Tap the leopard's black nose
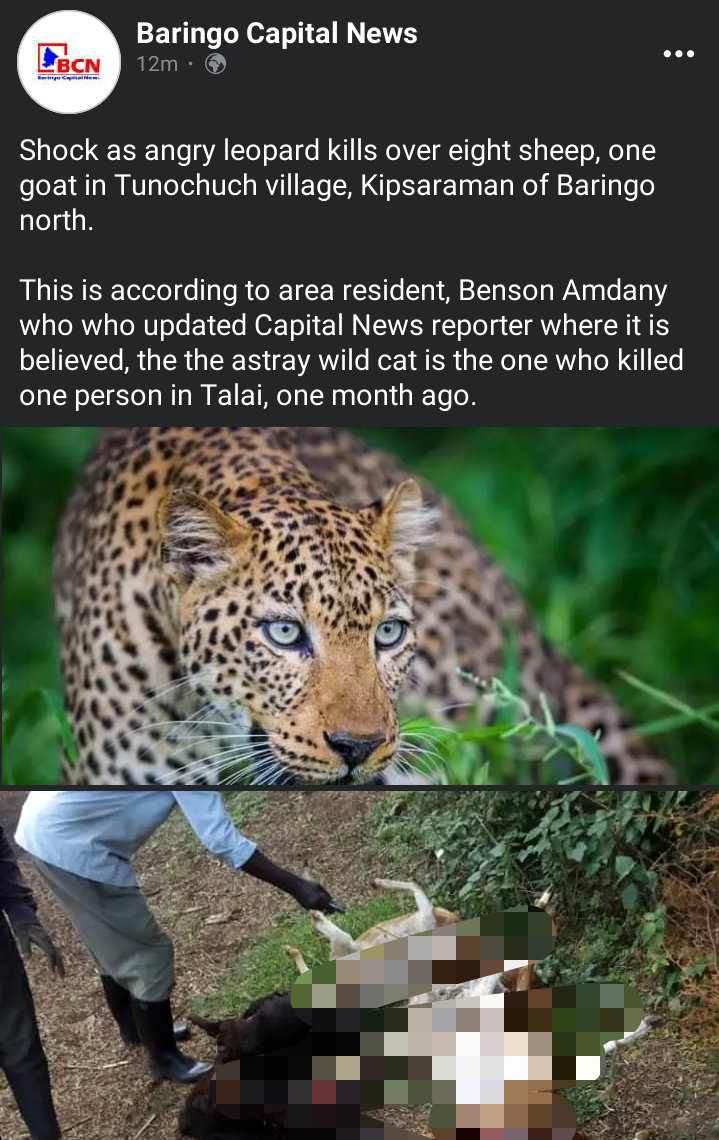Screen dimensions: 719x1140 point(354,747)
